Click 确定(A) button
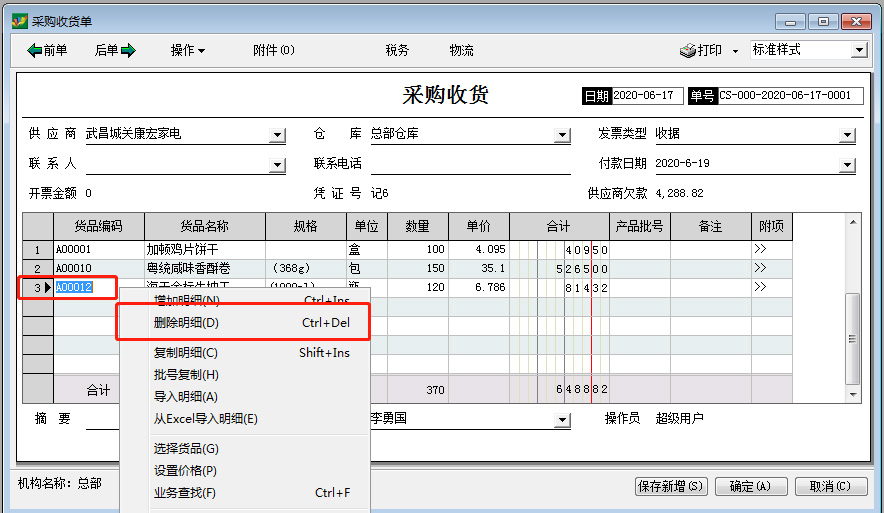Screen dimensions: 884x513 (750, 486)
